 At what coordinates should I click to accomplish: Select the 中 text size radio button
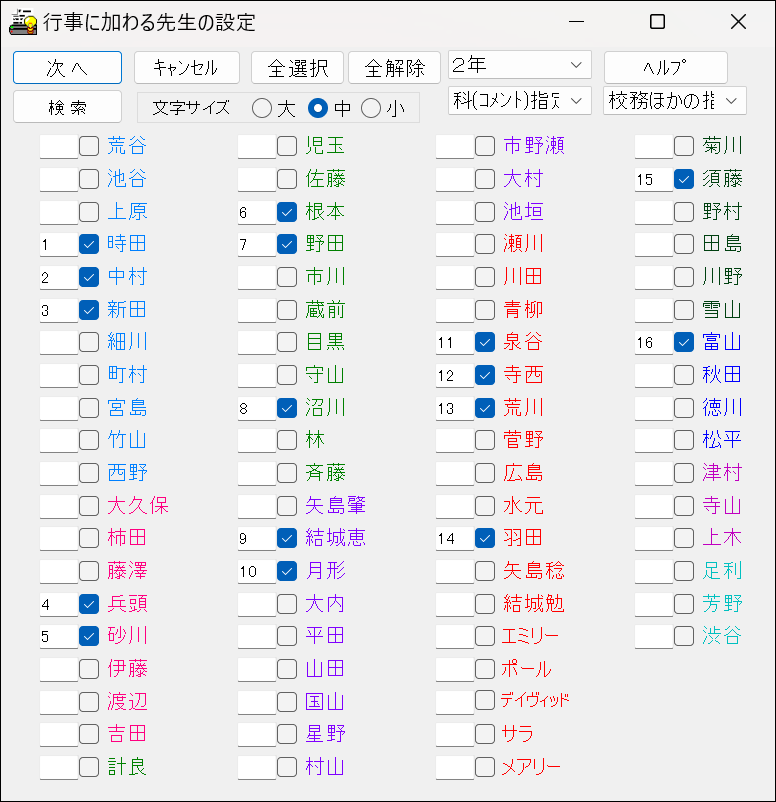tap(318, 108)
